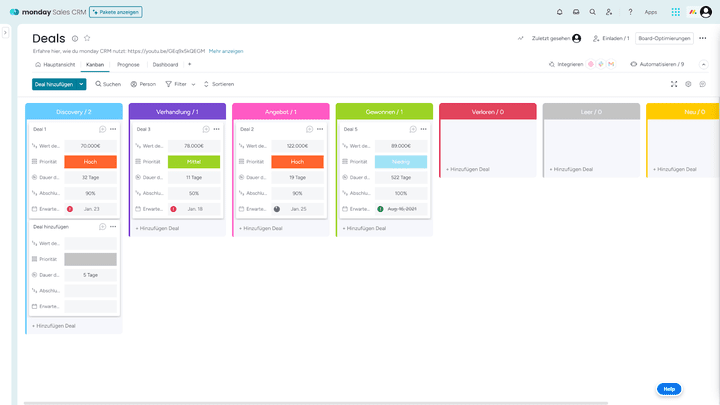Open the Dashboard tab
This screenshot has height=405, width=720.
tap(165, 65)
